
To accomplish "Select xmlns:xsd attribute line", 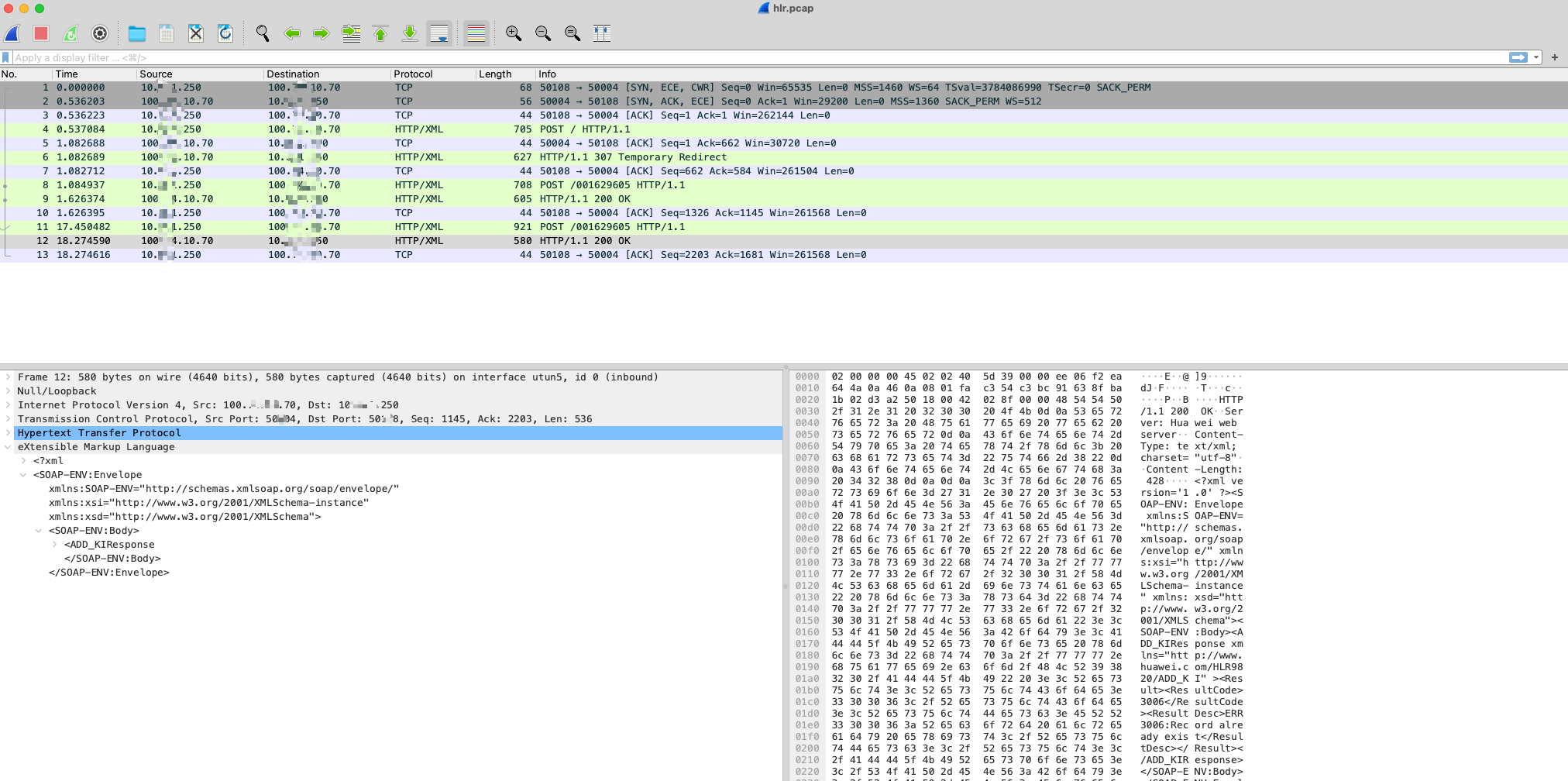I will click(184, 517).
